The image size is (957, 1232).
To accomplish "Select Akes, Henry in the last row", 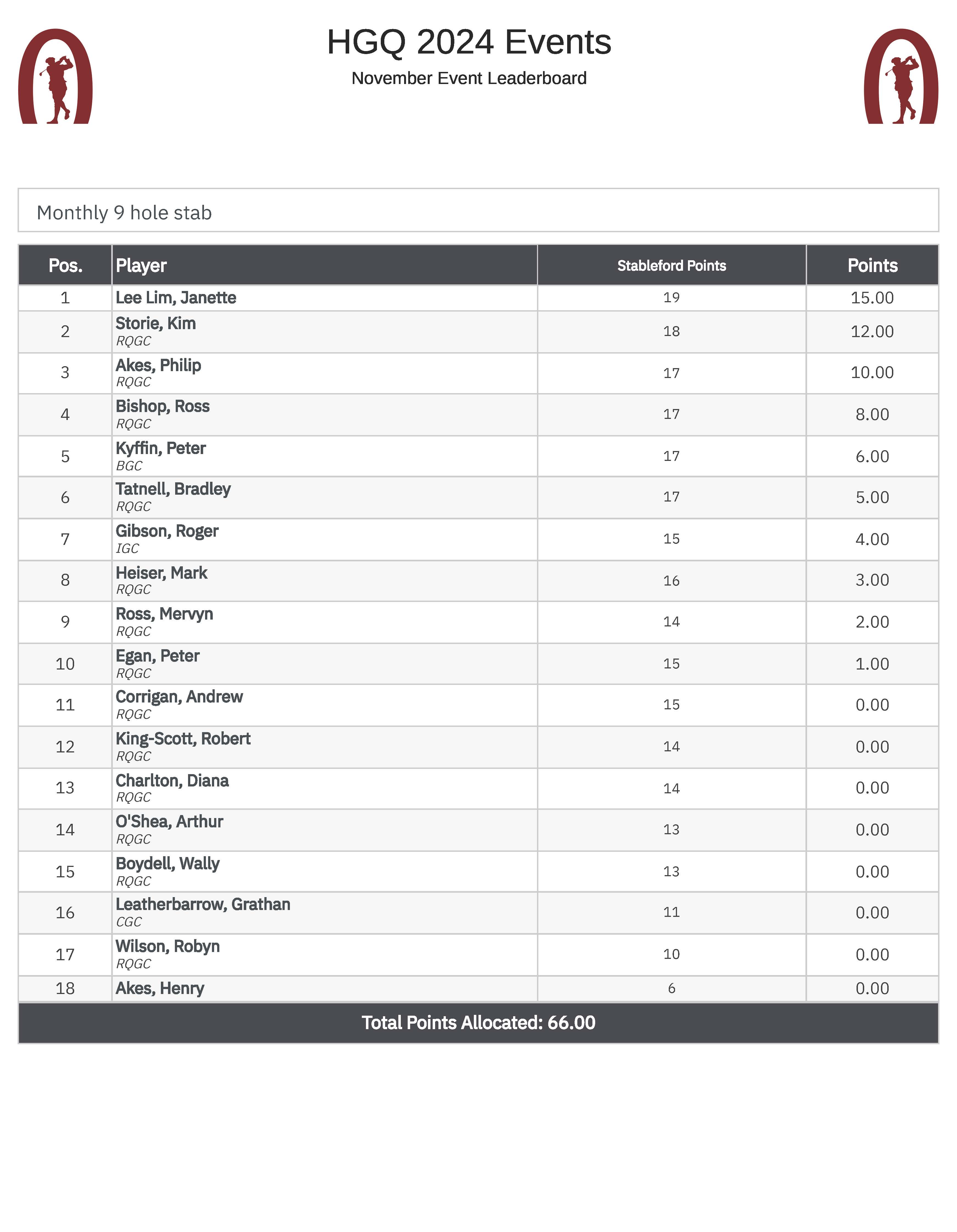I will tap(160, 988).
